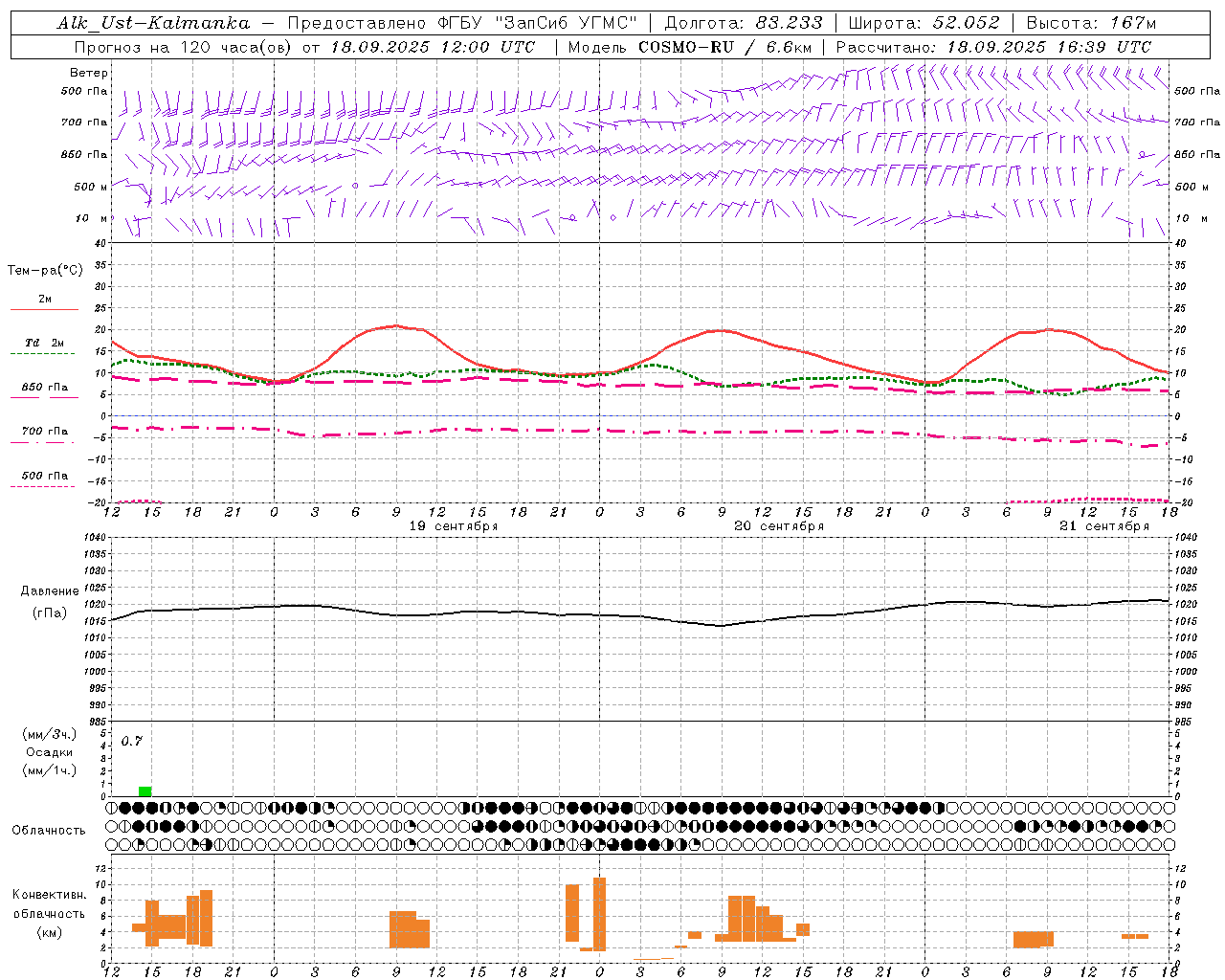Click the tallest orange convective cloud bar
Screen dimensions: 1225x980
tap(599, 914)
